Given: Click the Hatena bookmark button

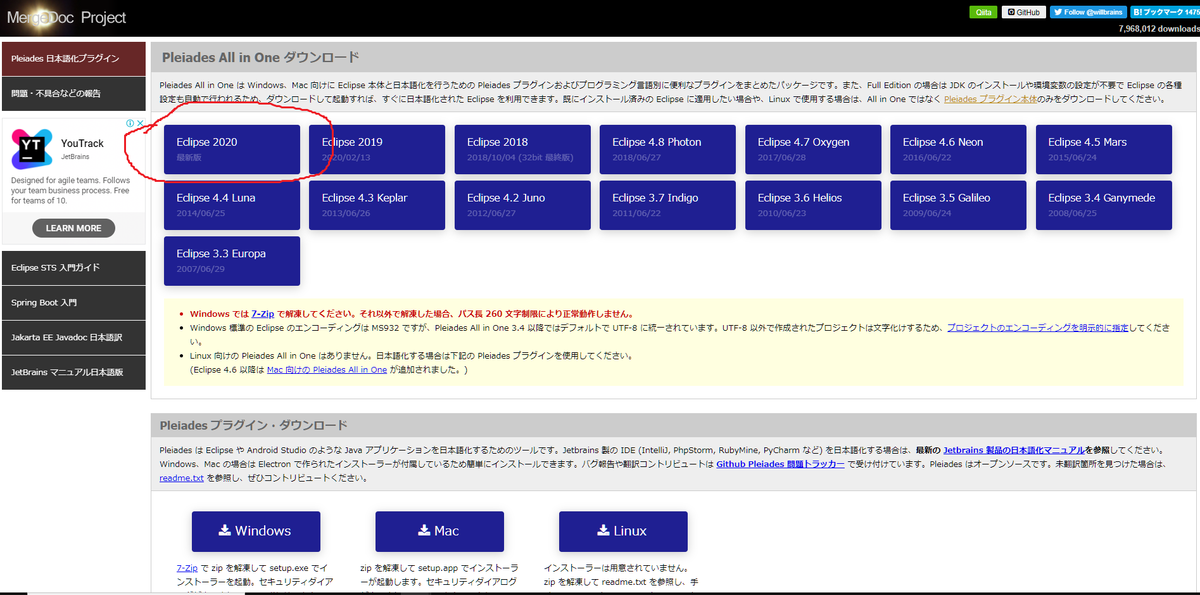Looking at the screenshot, I should tap(1164, 12).
